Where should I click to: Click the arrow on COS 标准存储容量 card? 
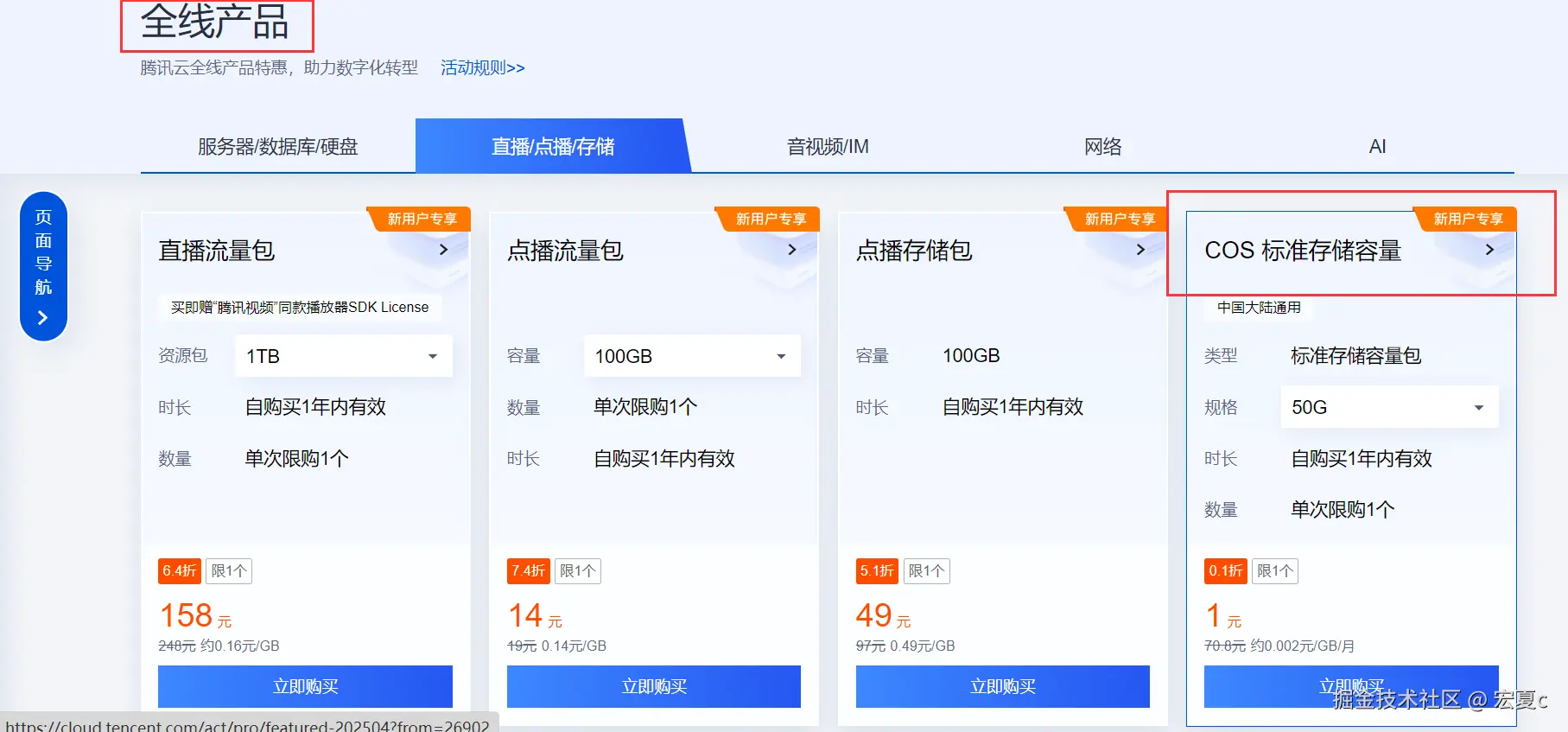click(x=1489, y=250)
